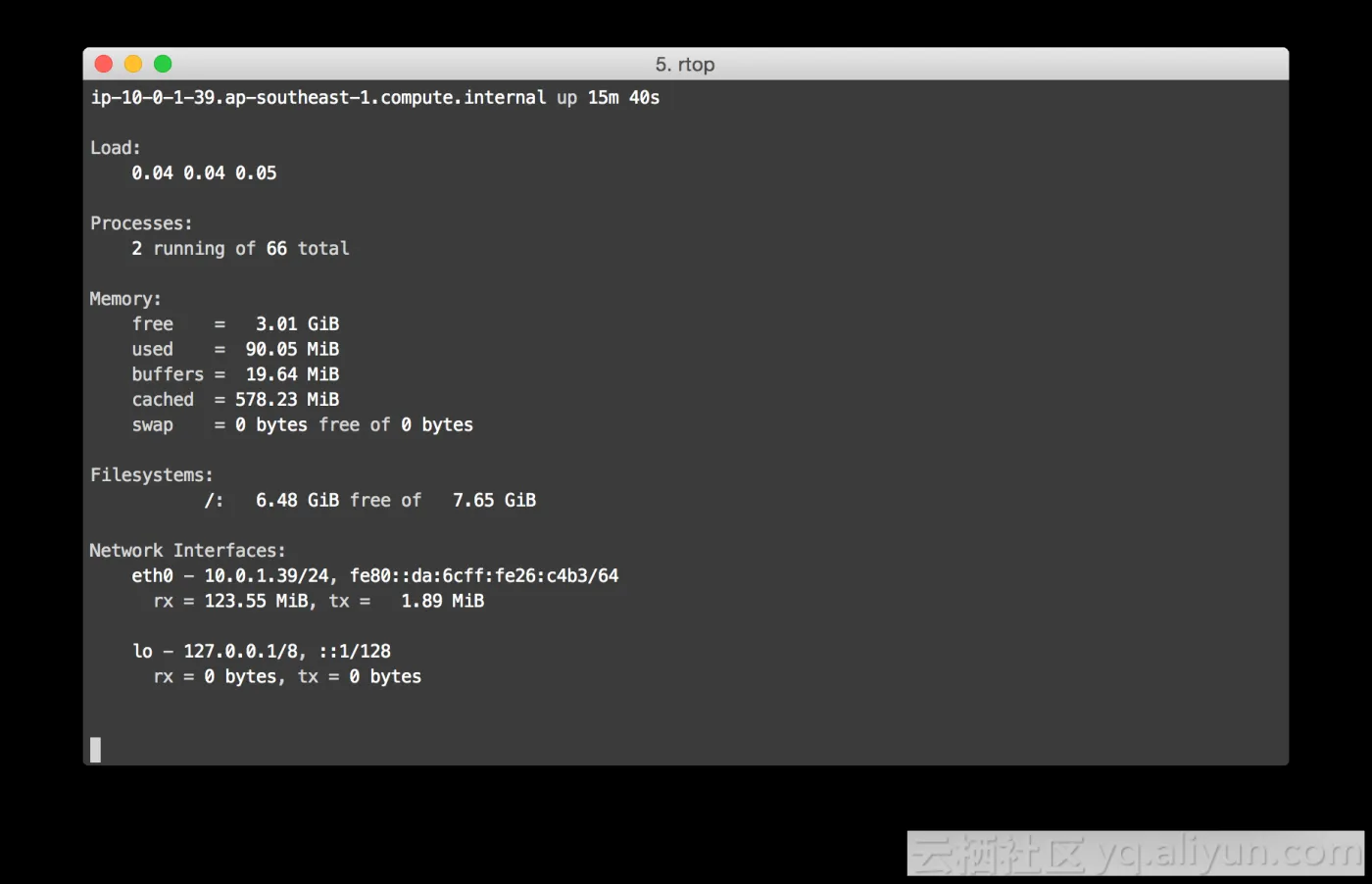Click buffers value '19.64 MiB'
Image resolution: width=1372 pixels, height=884 pixels.
[x=292, y=374]
